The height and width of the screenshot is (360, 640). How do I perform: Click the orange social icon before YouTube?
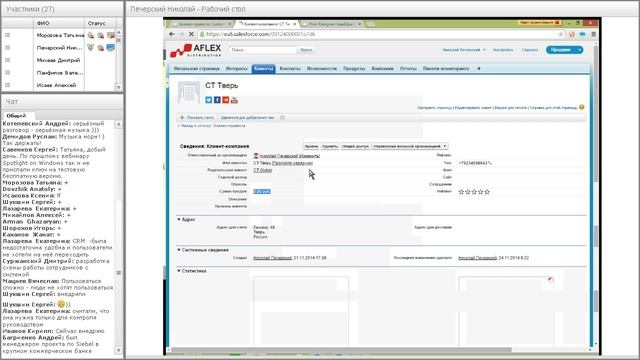[x=226, y=100]
